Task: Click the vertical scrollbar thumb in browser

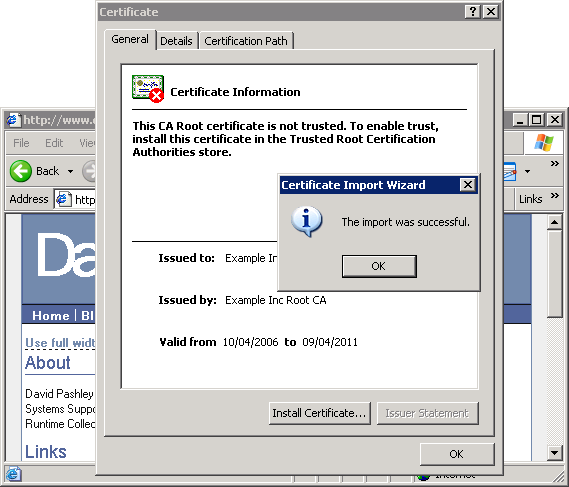Action: [x=554, y=275]
